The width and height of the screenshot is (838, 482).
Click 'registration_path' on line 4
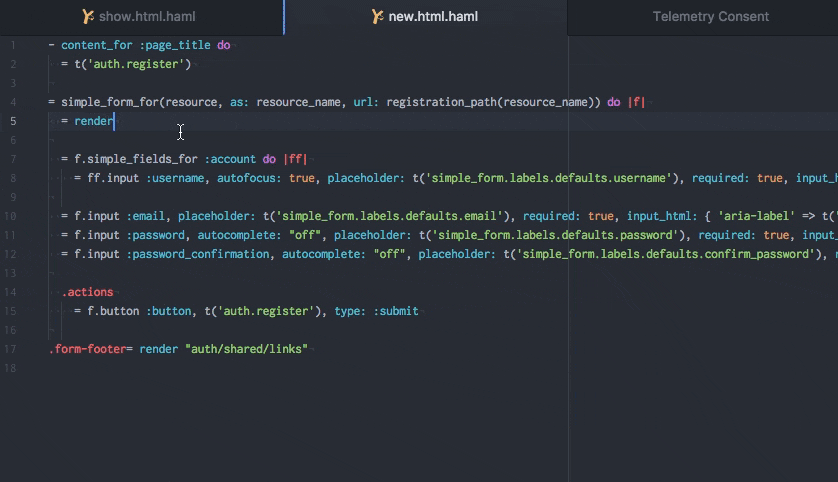pyautogui.click(x=441, y=102)
